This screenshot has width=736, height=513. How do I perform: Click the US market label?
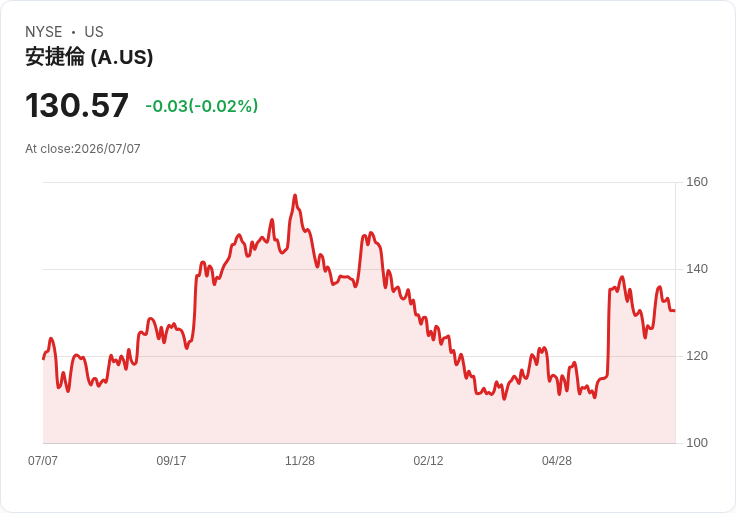[x=94, y=32]
